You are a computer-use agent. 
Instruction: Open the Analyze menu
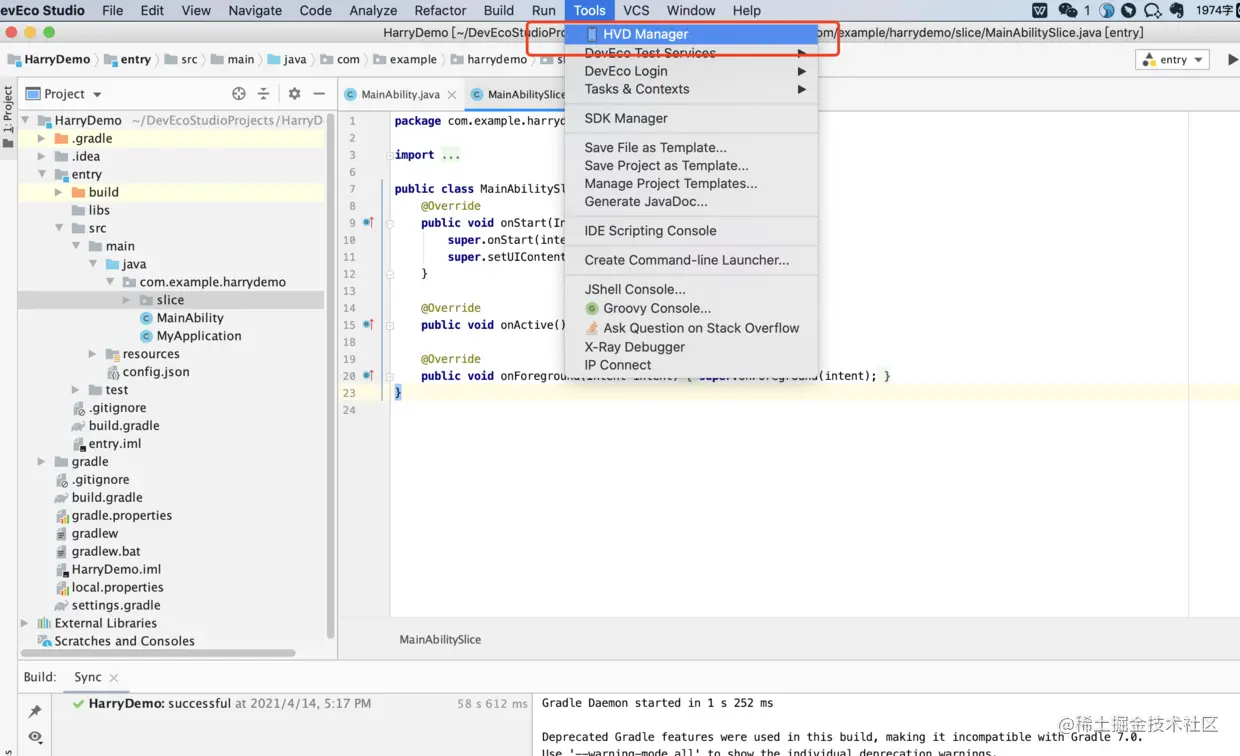373,10
